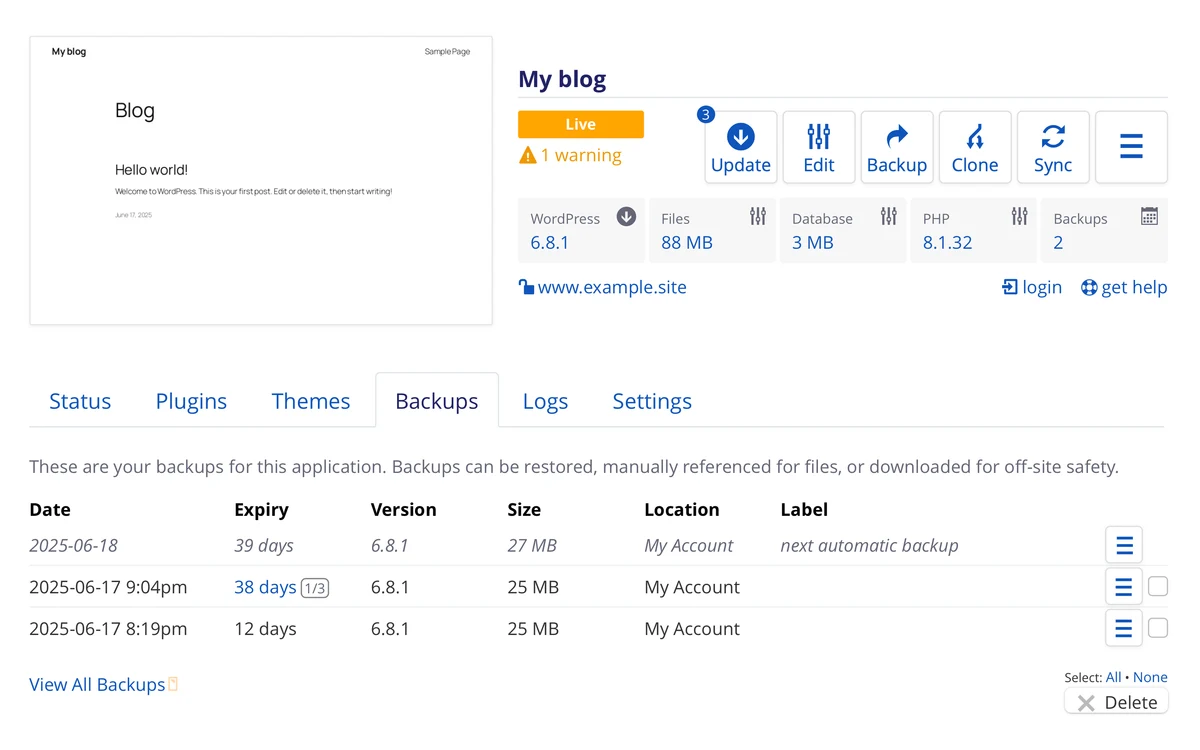Click the orange Live status badge
Image resolution: width=1200 pixels, height=750 pixels.
click(581, 125)
